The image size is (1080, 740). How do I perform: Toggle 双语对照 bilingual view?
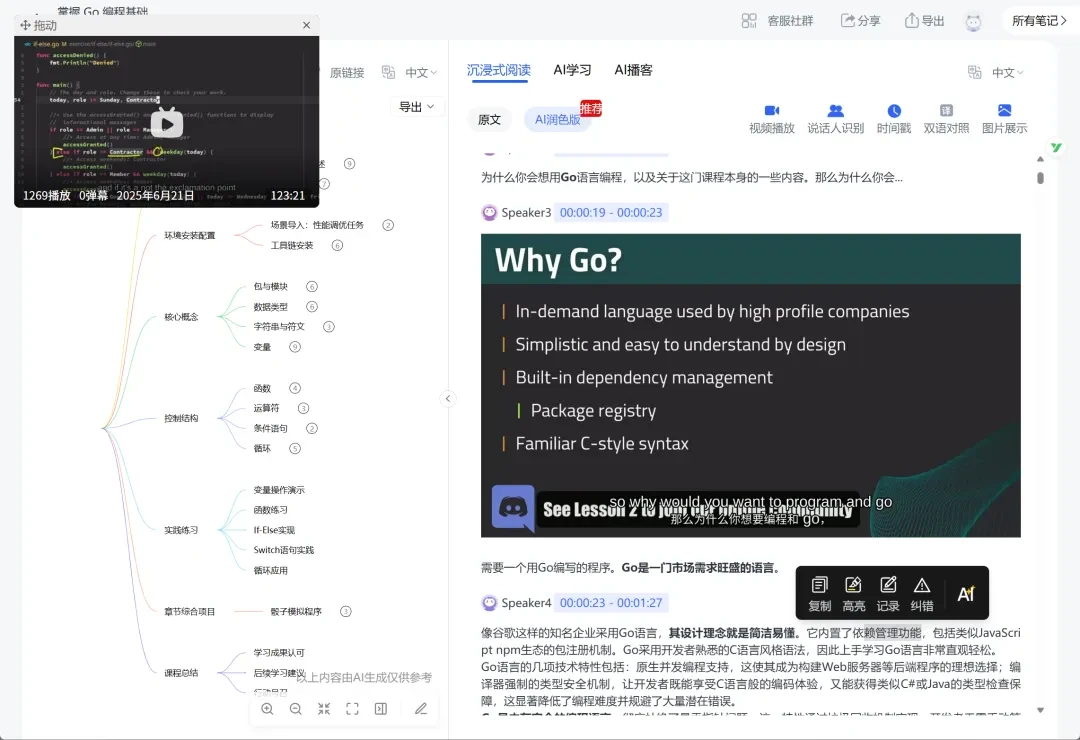[946, 119]
